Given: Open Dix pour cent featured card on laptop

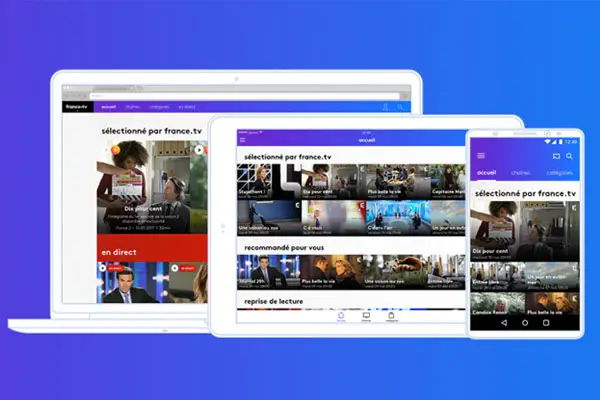Looking at the screenshot, I should coord(143,187).
